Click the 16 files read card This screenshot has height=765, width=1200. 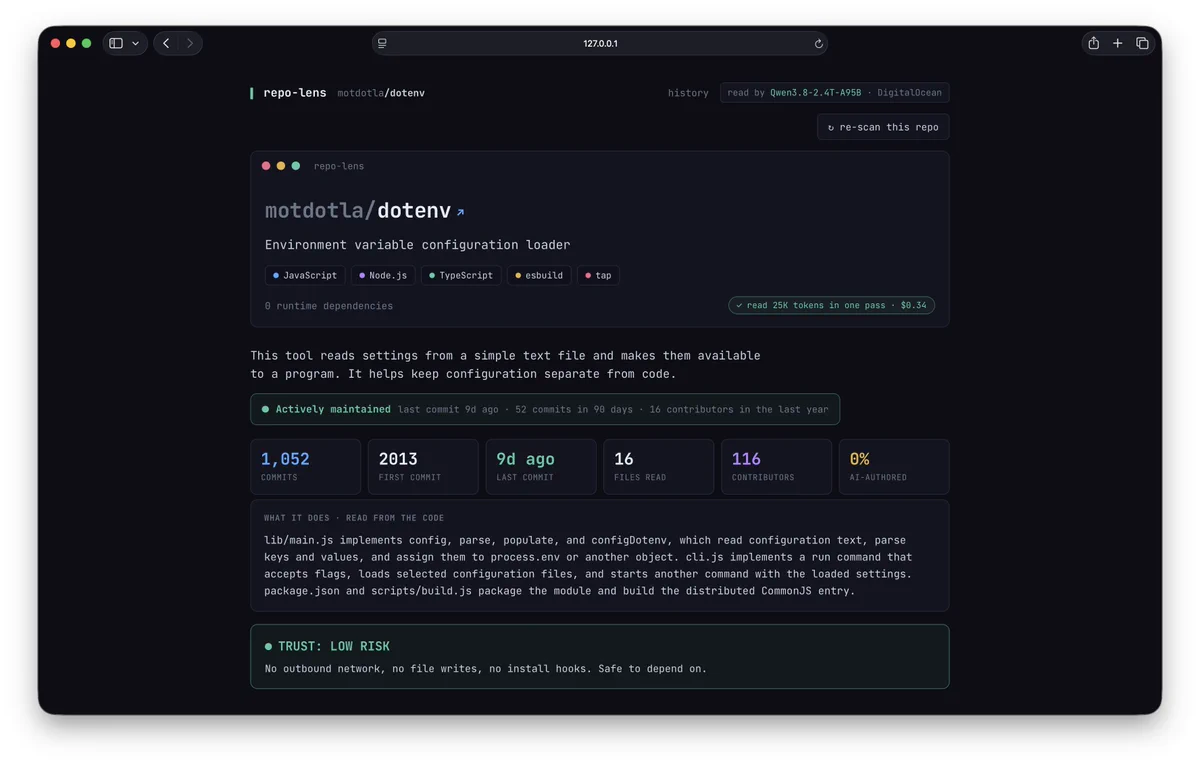coord(658,466)
